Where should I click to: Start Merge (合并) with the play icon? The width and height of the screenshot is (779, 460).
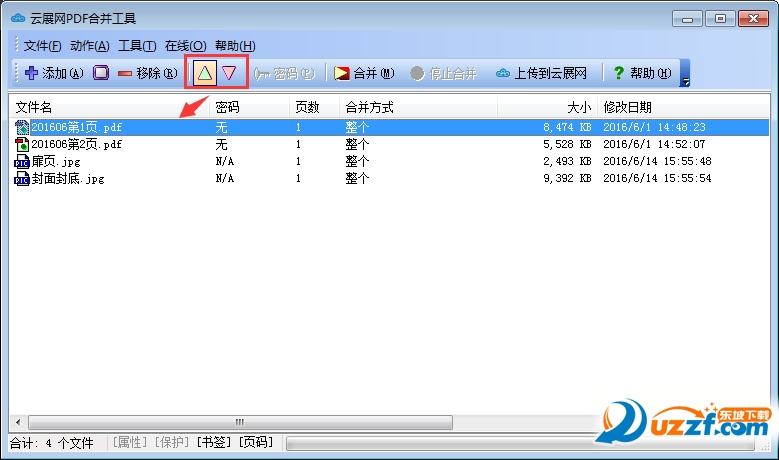click(x=341, y=74)
